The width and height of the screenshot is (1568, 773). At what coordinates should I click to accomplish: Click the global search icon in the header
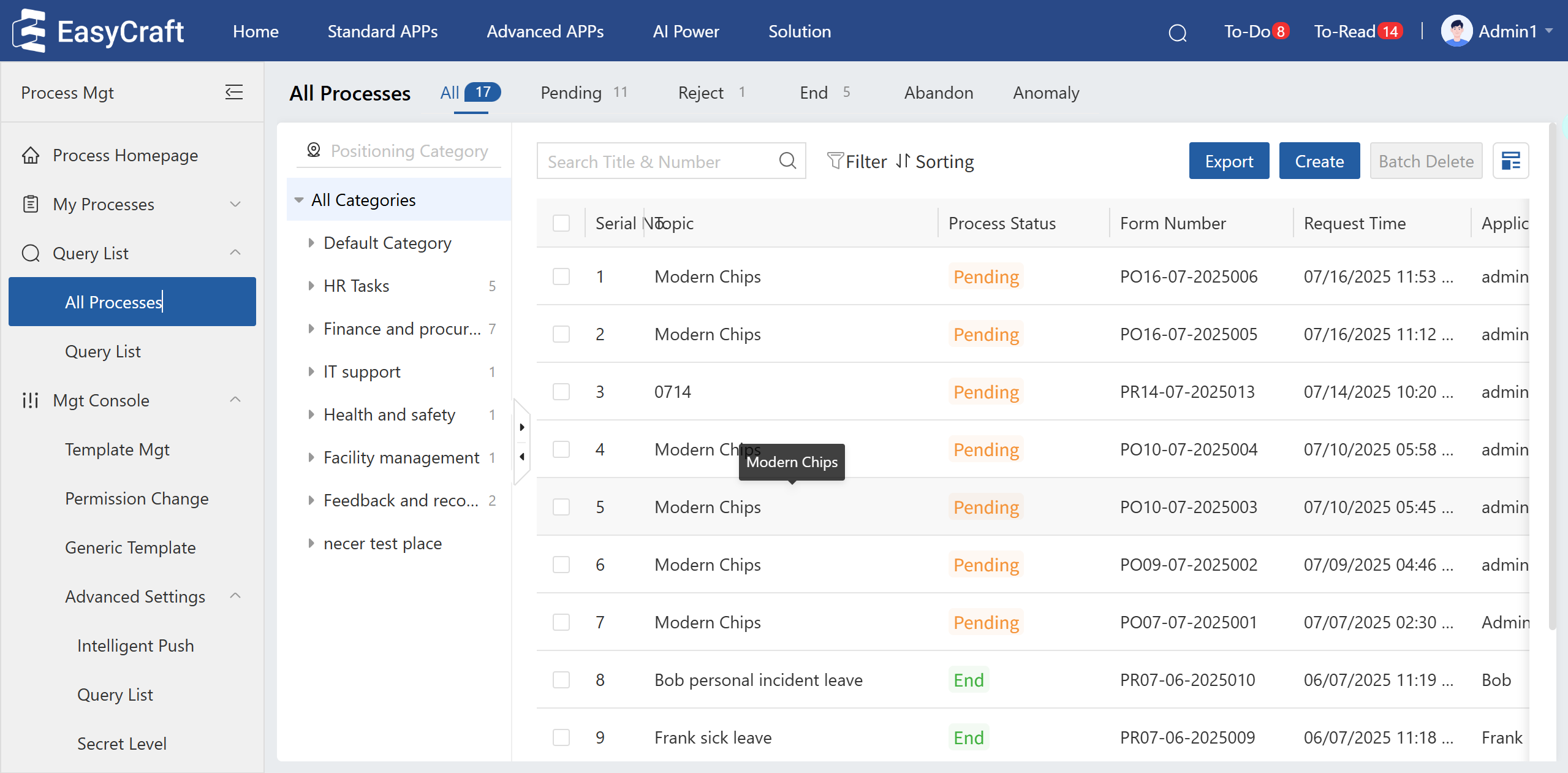pos(1177,32)
